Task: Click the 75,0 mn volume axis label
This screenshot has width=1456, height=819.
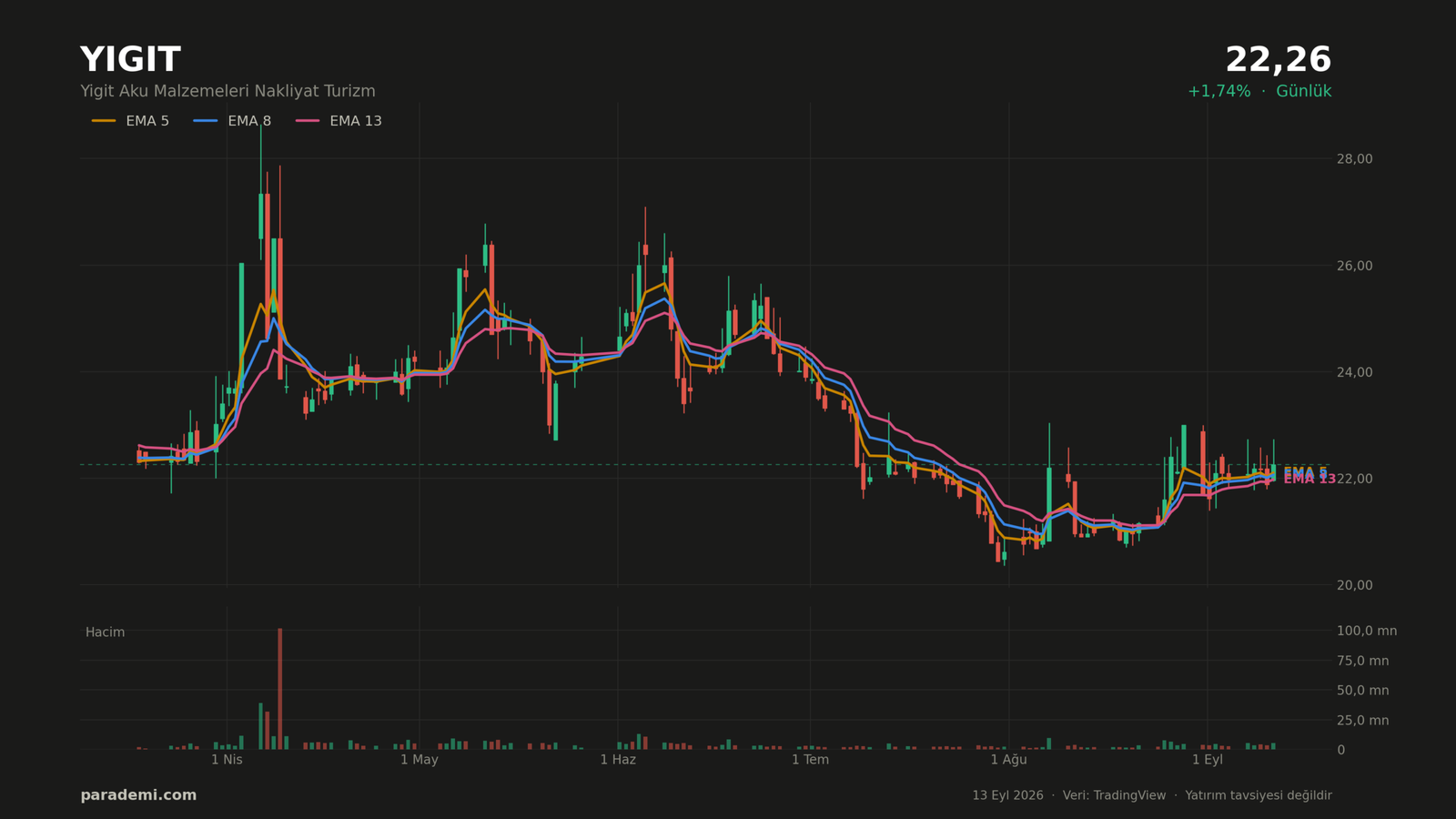Action: [1362, 661]
